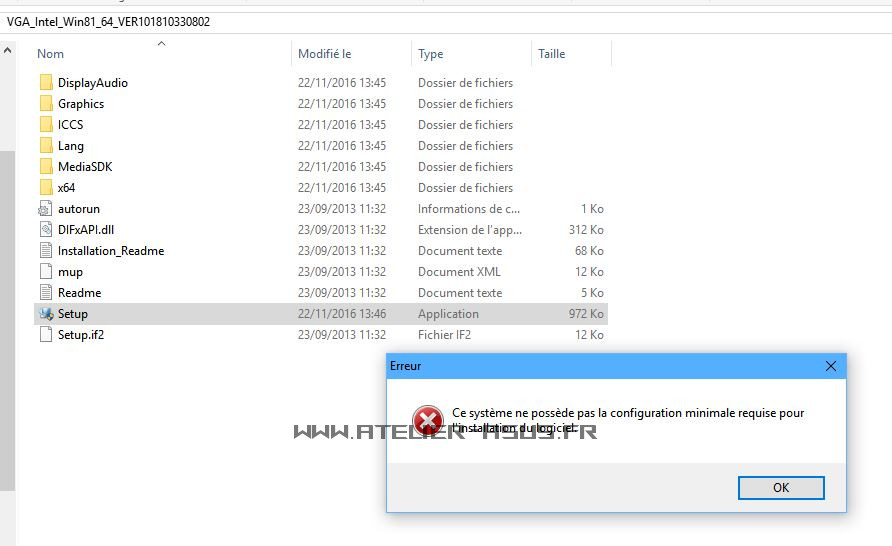The height and width of the screenshot is (546, 892).
Task: Click the Readme document icon
Action: 46,293
